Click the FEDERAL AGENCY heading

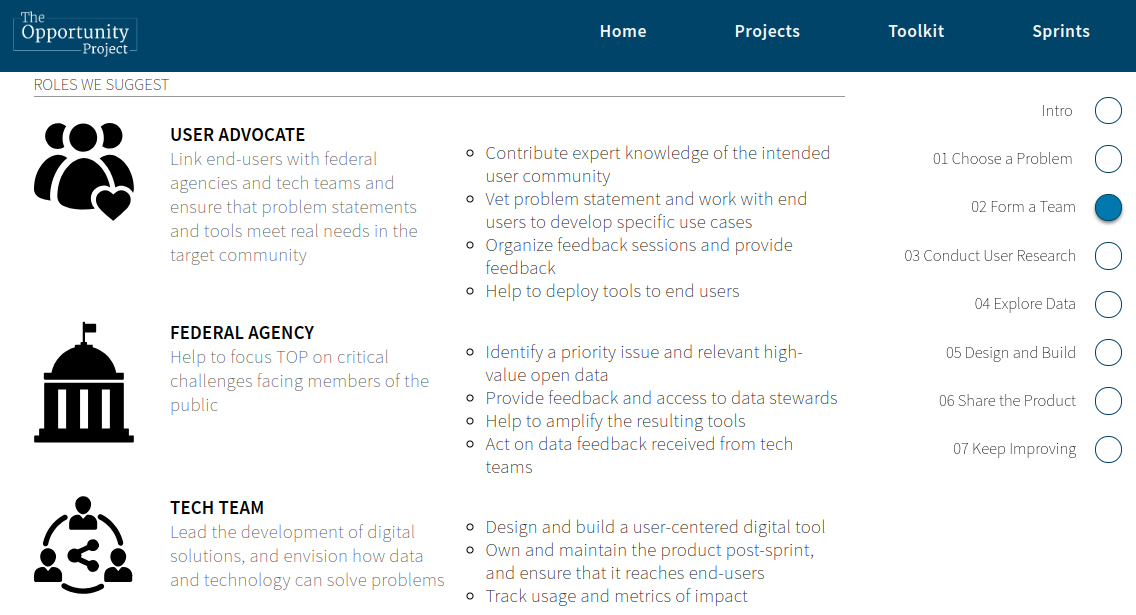tap(242, 332)
